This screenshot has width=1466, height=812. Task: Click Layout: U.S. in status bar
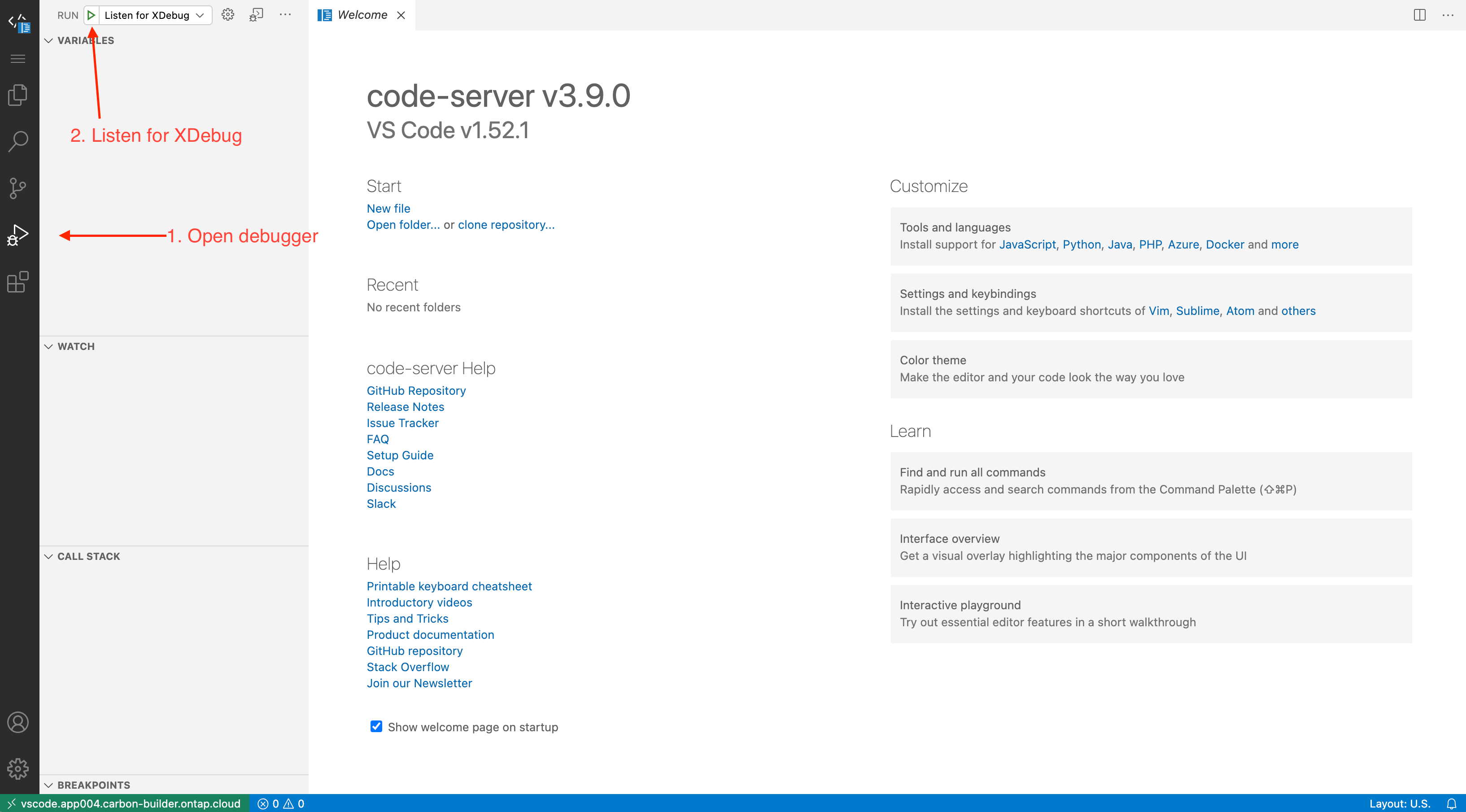[x=1400, y=803]
